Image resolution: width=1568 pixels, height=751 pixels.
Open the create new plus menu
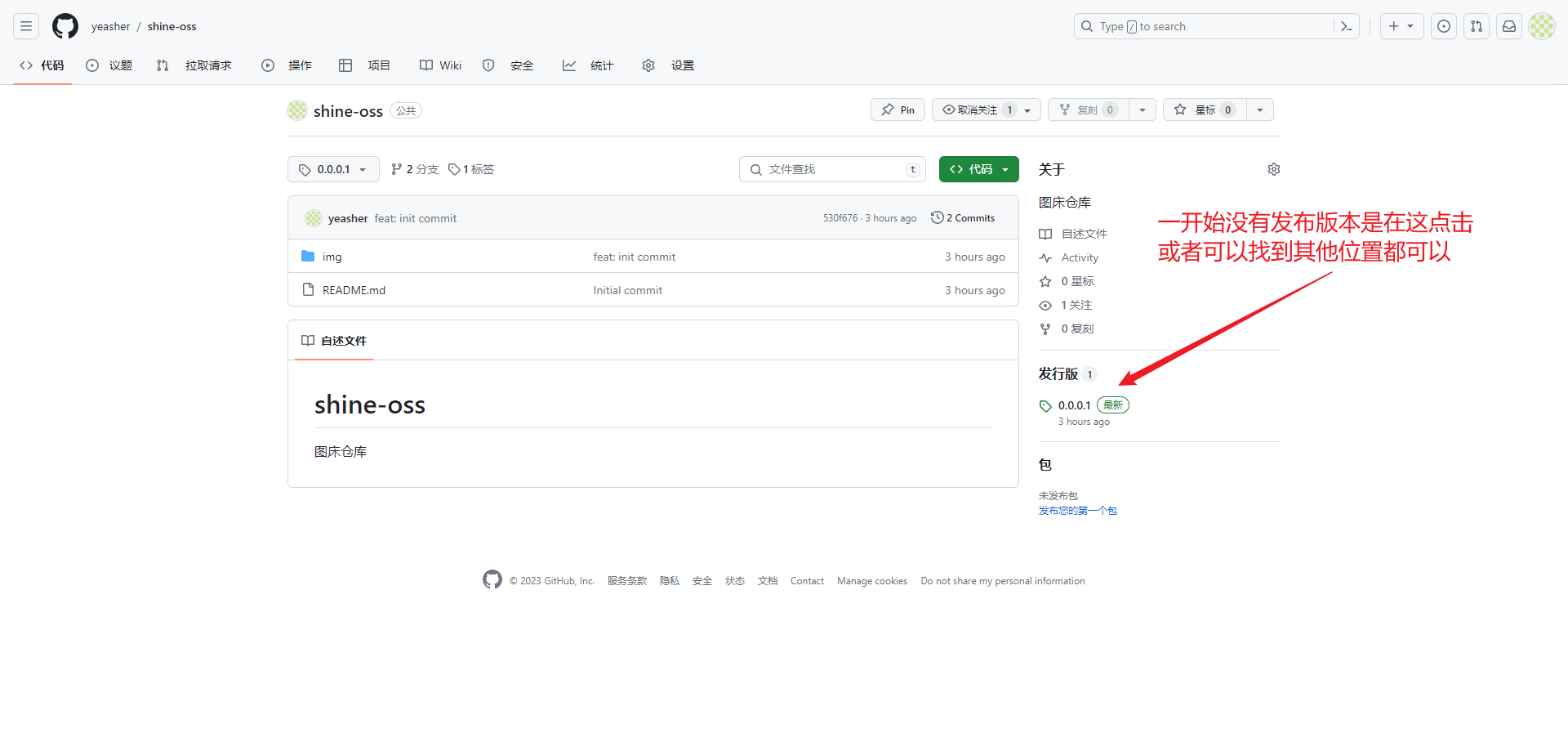tap(1401, 26)
